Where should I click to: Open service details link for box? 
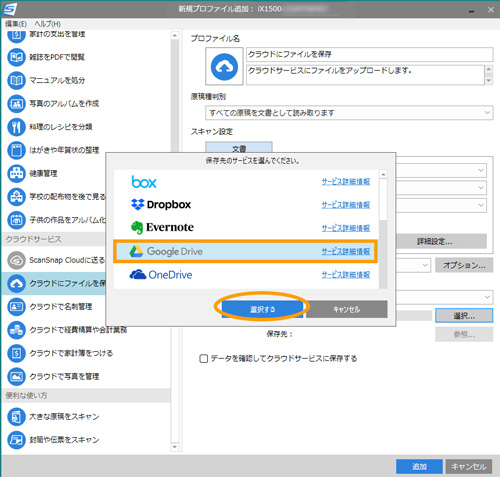click(346, 182)
